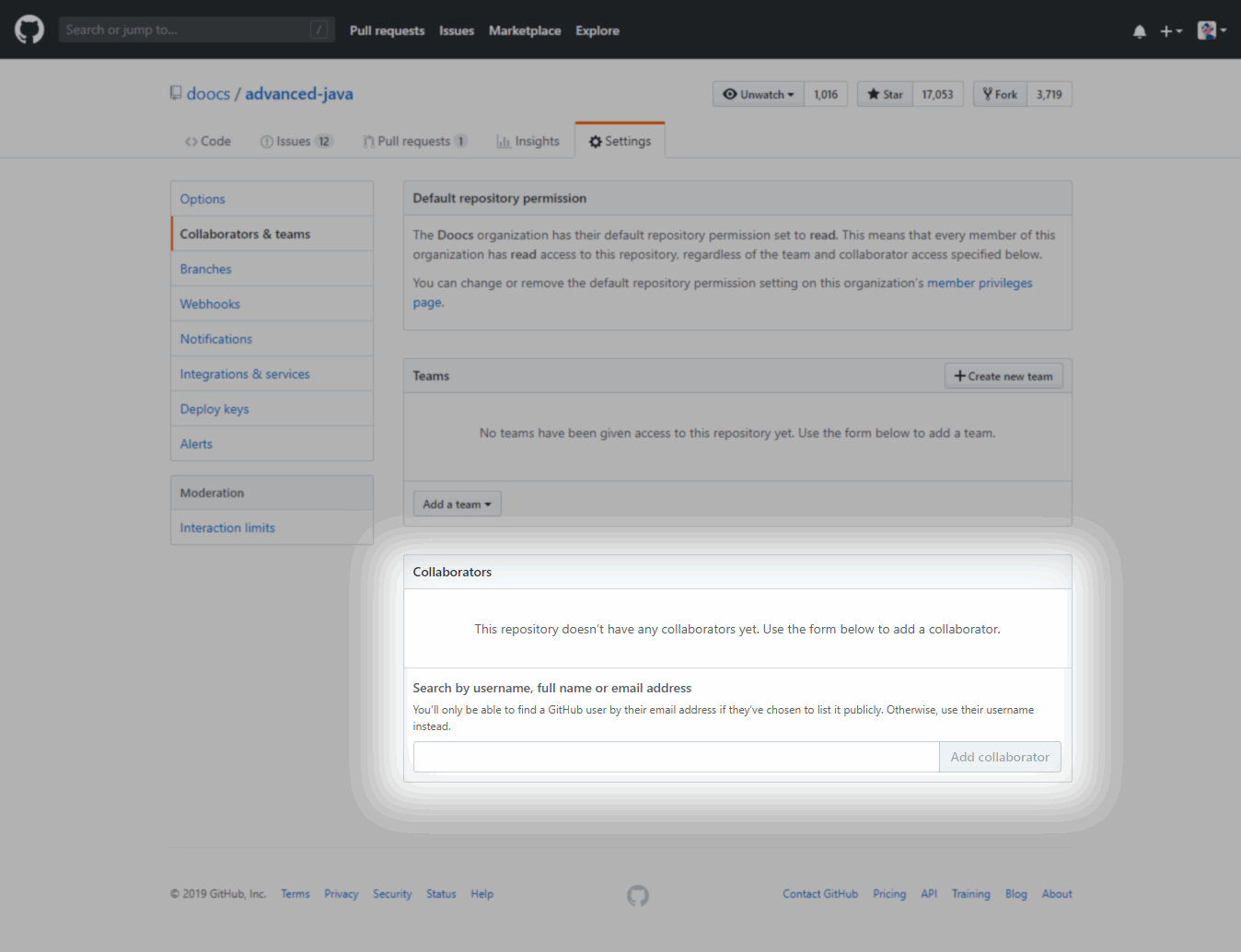Expand the Add a team dropdown
Screen dimensions: 1241x952
coord(457,504)
